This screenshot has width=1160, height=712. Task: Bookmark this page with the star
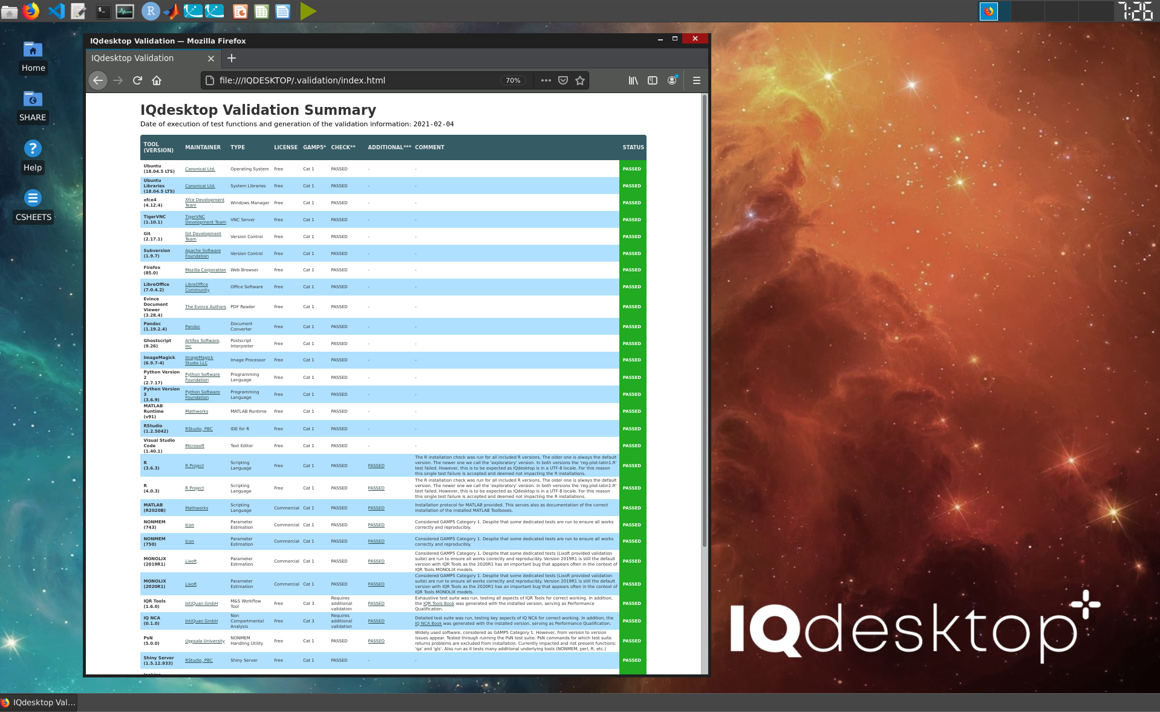pyautogui.click(x=580, y=81)
